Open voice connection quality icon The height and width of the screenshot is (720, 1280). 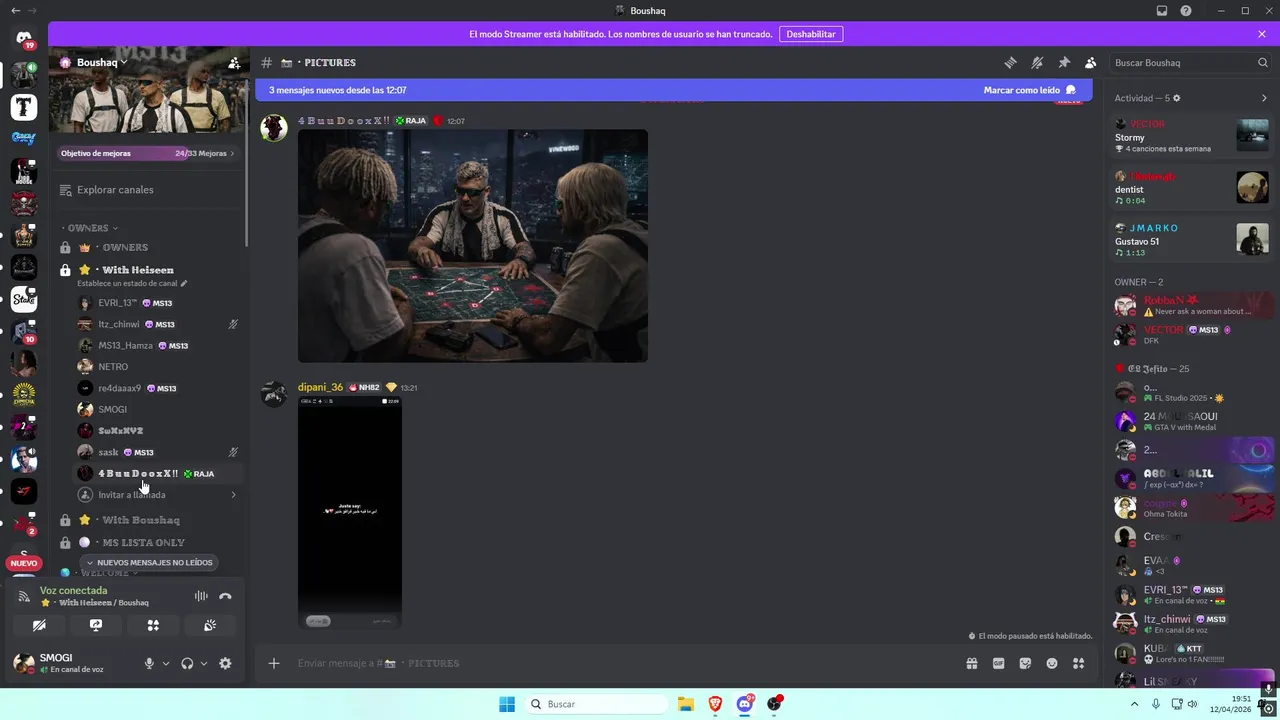24,596
